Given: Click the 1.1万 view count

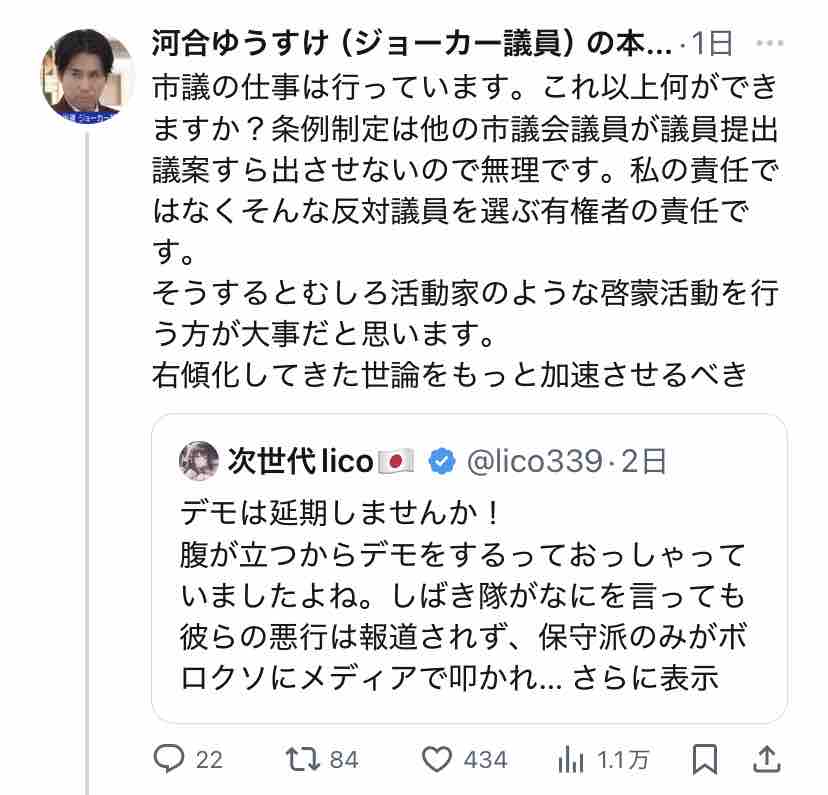Looking at the screenshot, I should tap(623, 760).
